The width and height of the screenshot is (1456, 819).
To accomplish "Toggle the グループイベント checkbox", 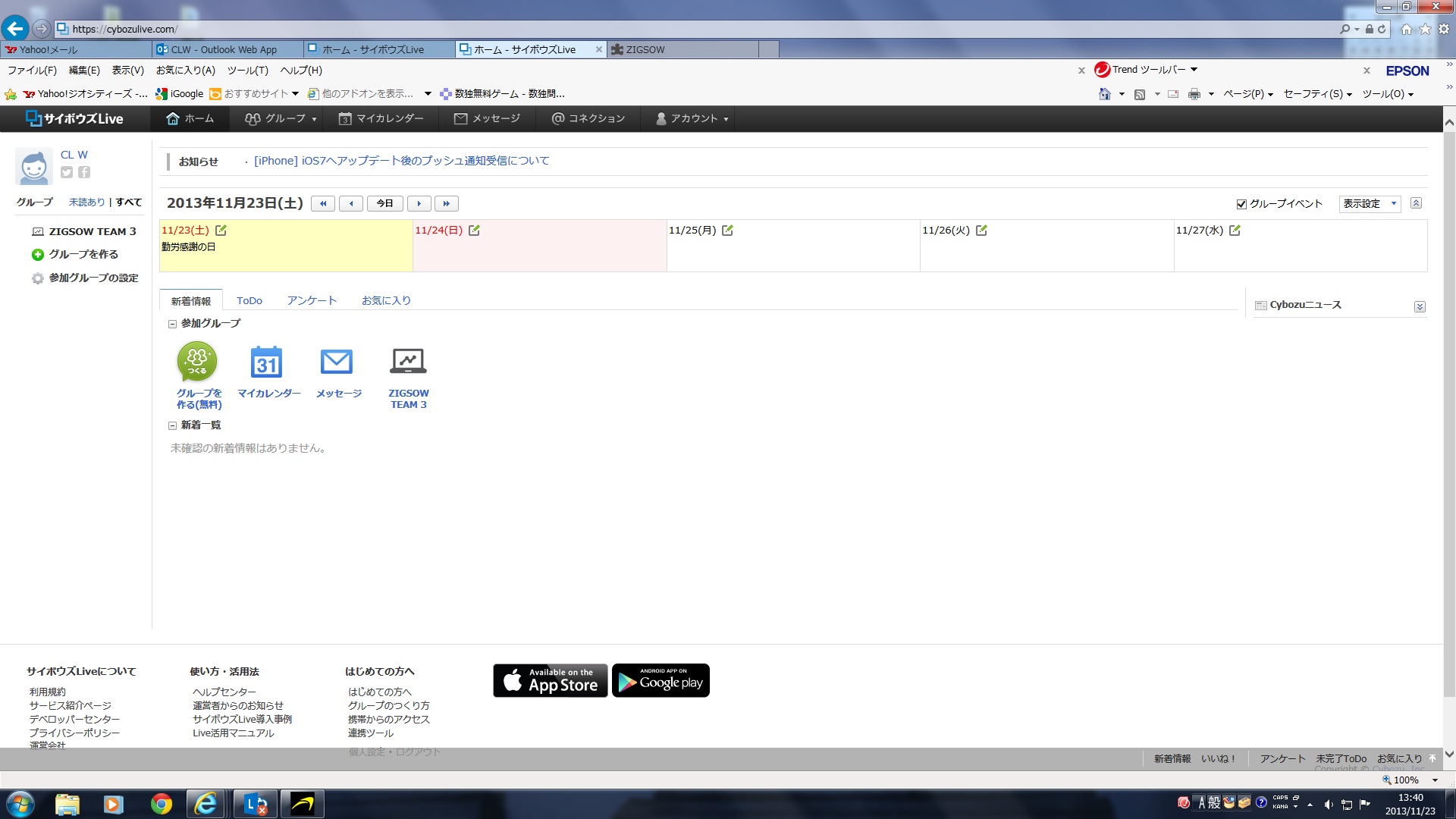I will tap(1241, 204).
